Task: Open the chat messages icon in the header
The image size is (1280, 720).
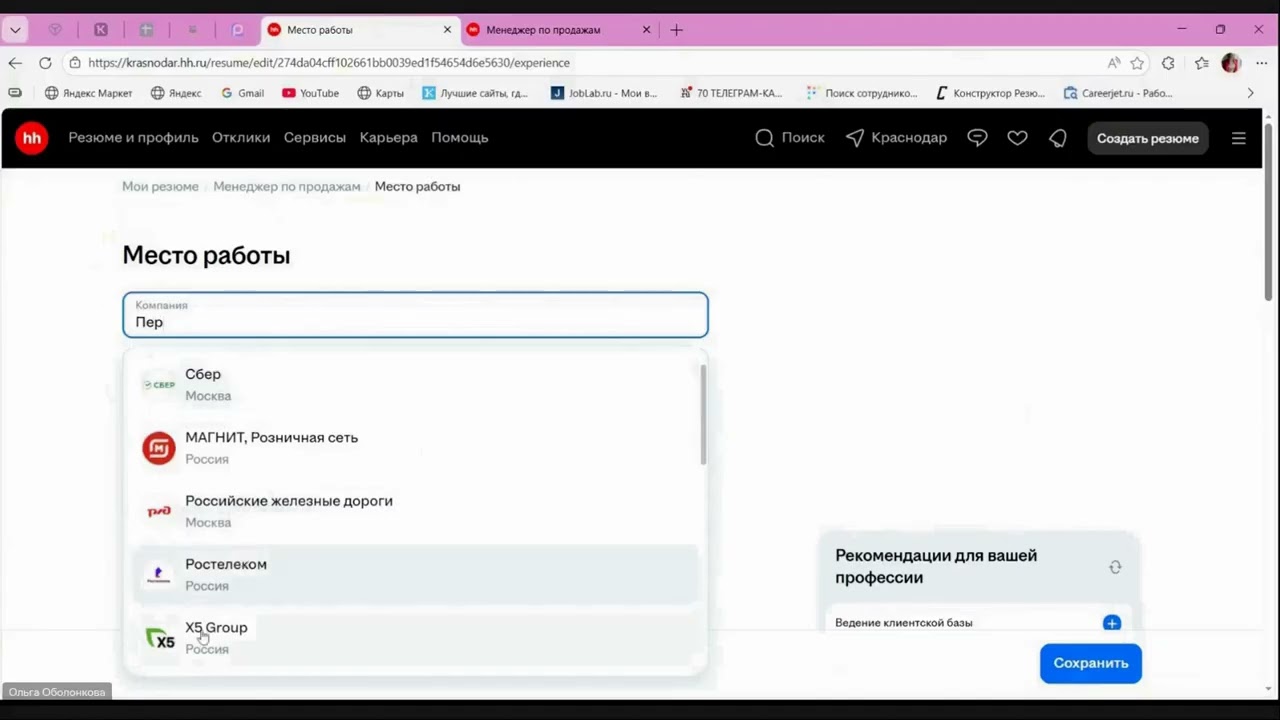Action: [977, 138]
